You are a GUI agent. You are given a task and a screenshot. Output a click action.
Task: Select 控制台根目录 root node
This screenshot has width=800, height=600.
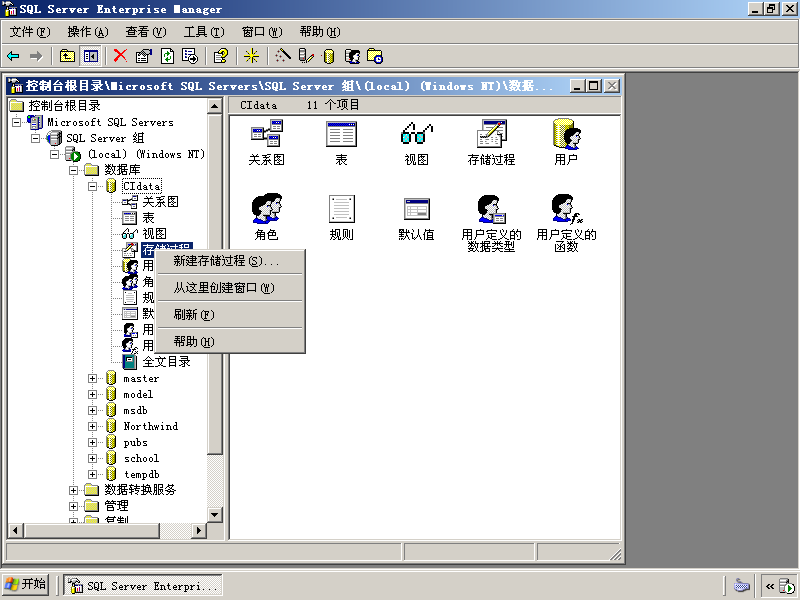coord(64,106)
